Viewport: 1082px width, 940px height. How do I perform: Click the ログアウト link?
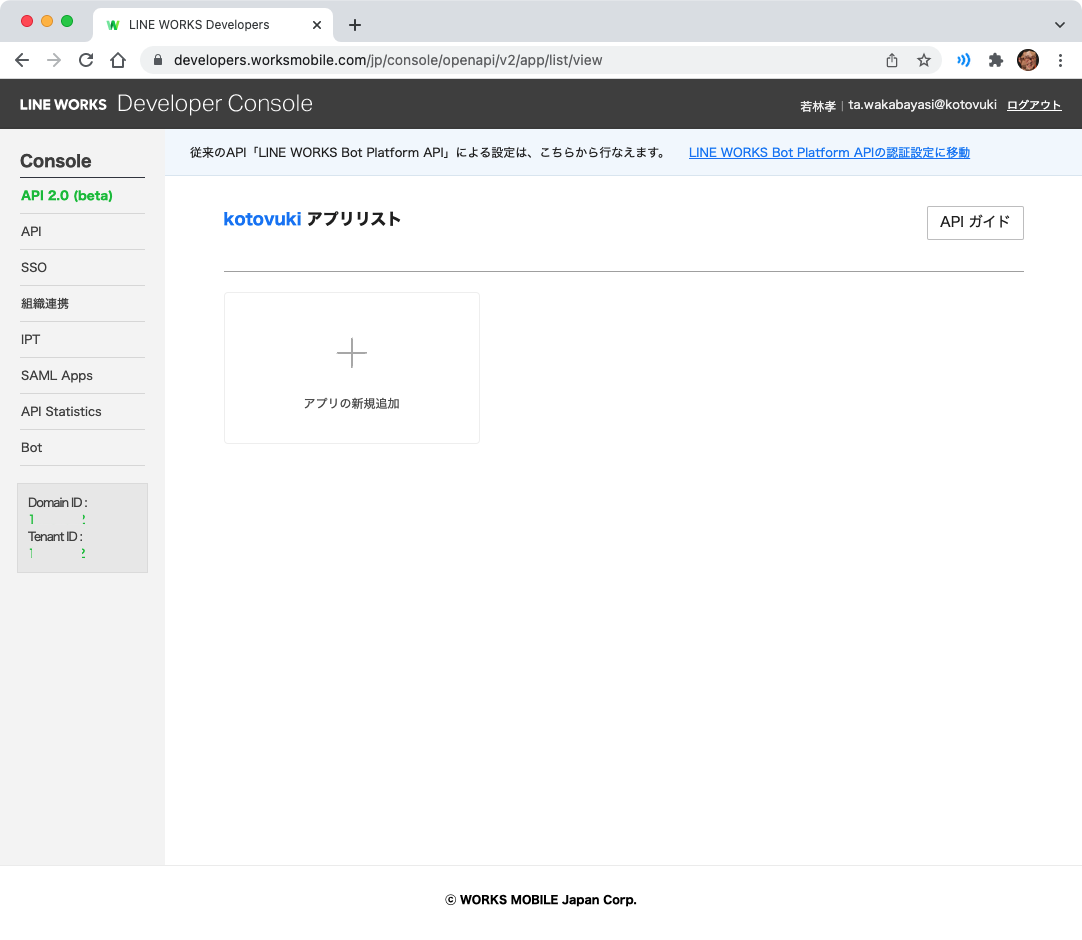coord(1034,105)
